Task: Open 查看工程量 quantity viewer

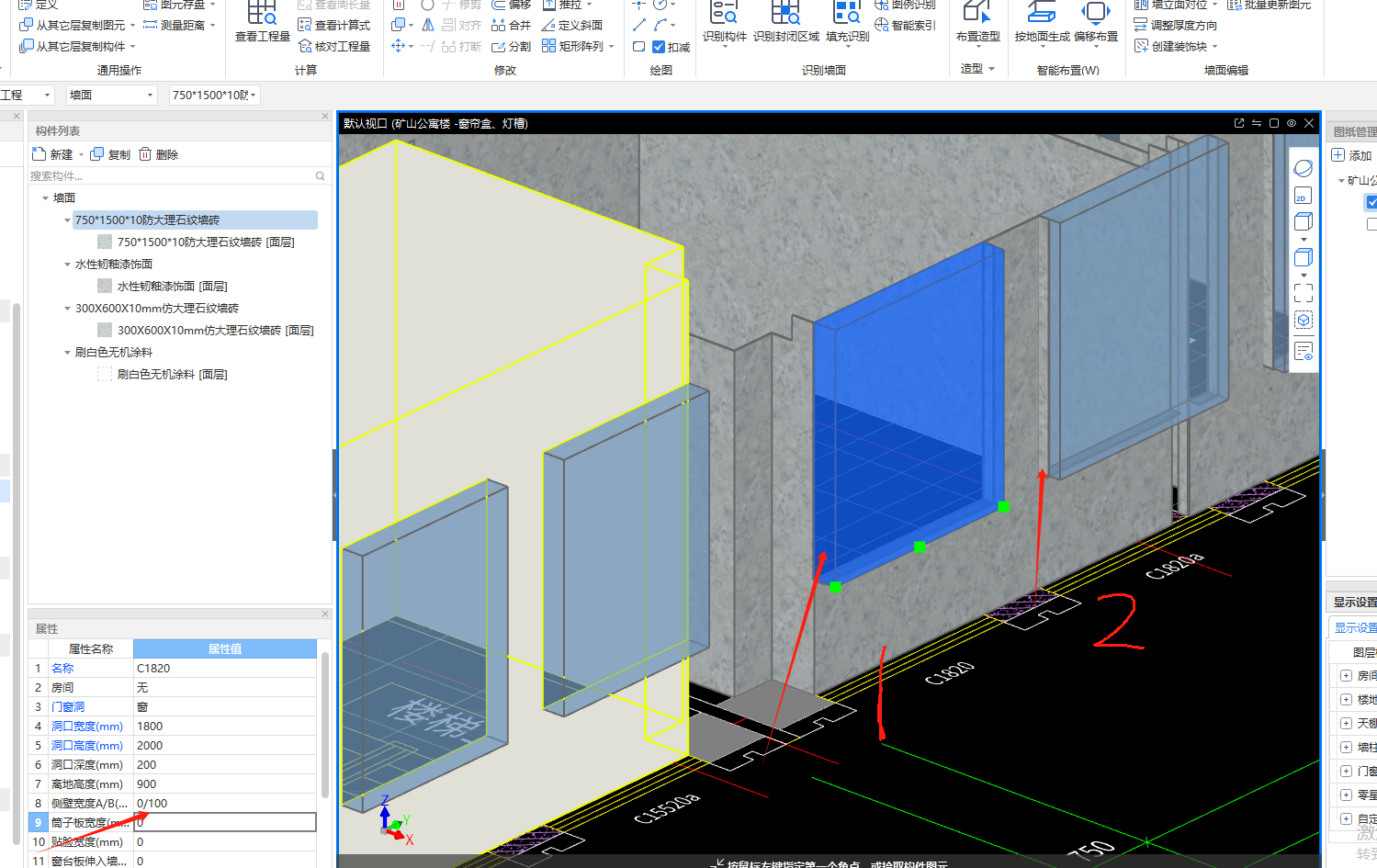Action: point(262,23)
